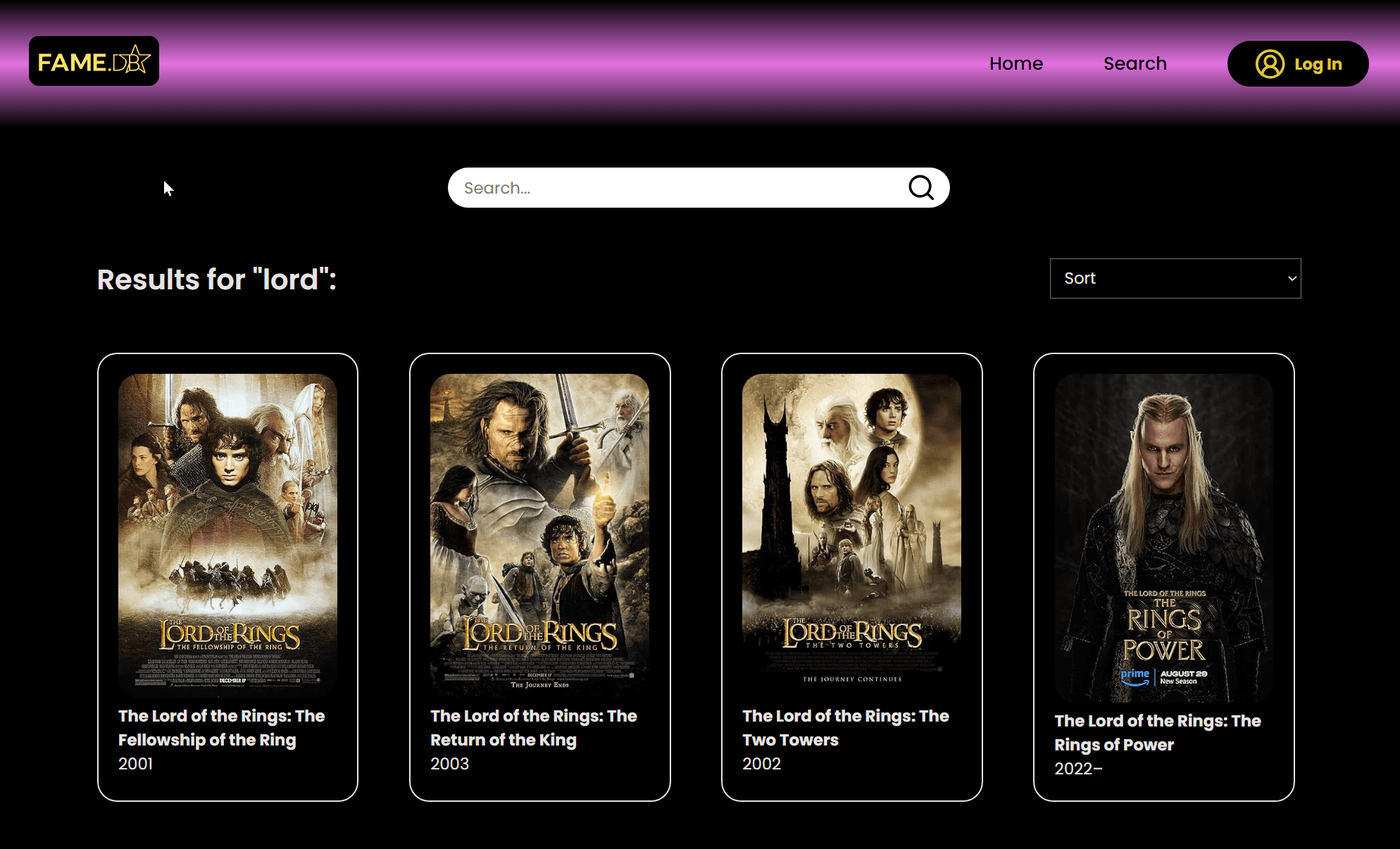Select the card showing year 2022–
1400x849 pixels.
[x=1163, y=577]
